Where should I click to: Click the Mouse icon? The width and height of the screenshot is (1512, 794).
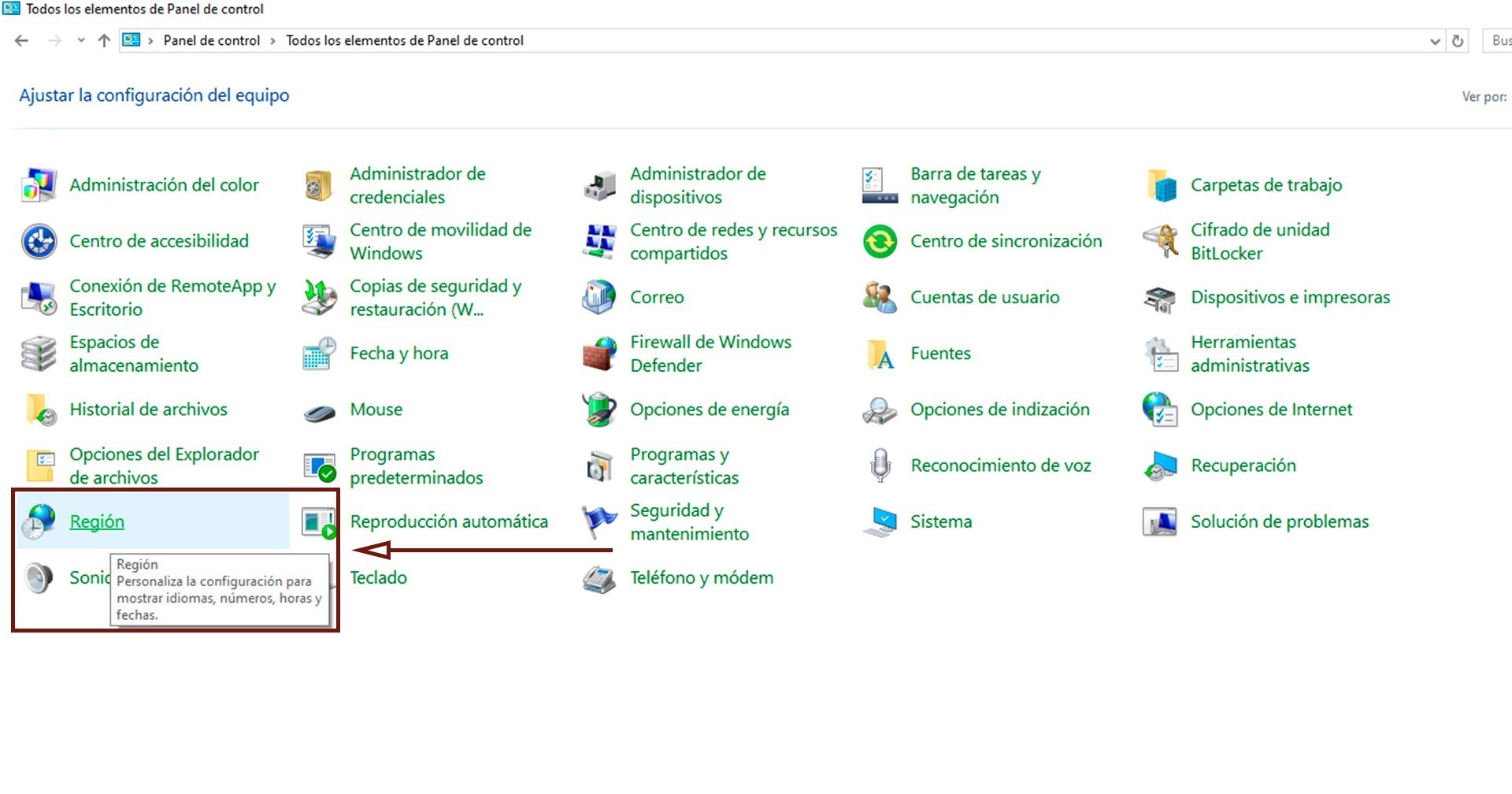click(x=319, y=411)
